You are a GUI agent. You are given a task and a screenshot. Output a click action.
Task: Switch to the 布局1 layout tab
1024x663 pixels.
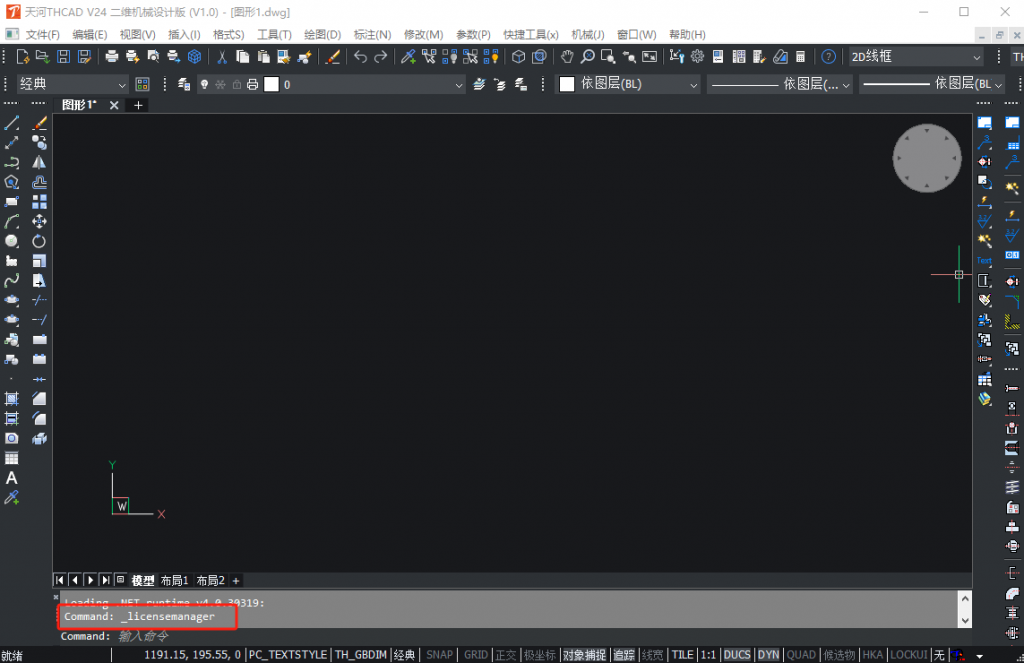[x=174, y=581]
